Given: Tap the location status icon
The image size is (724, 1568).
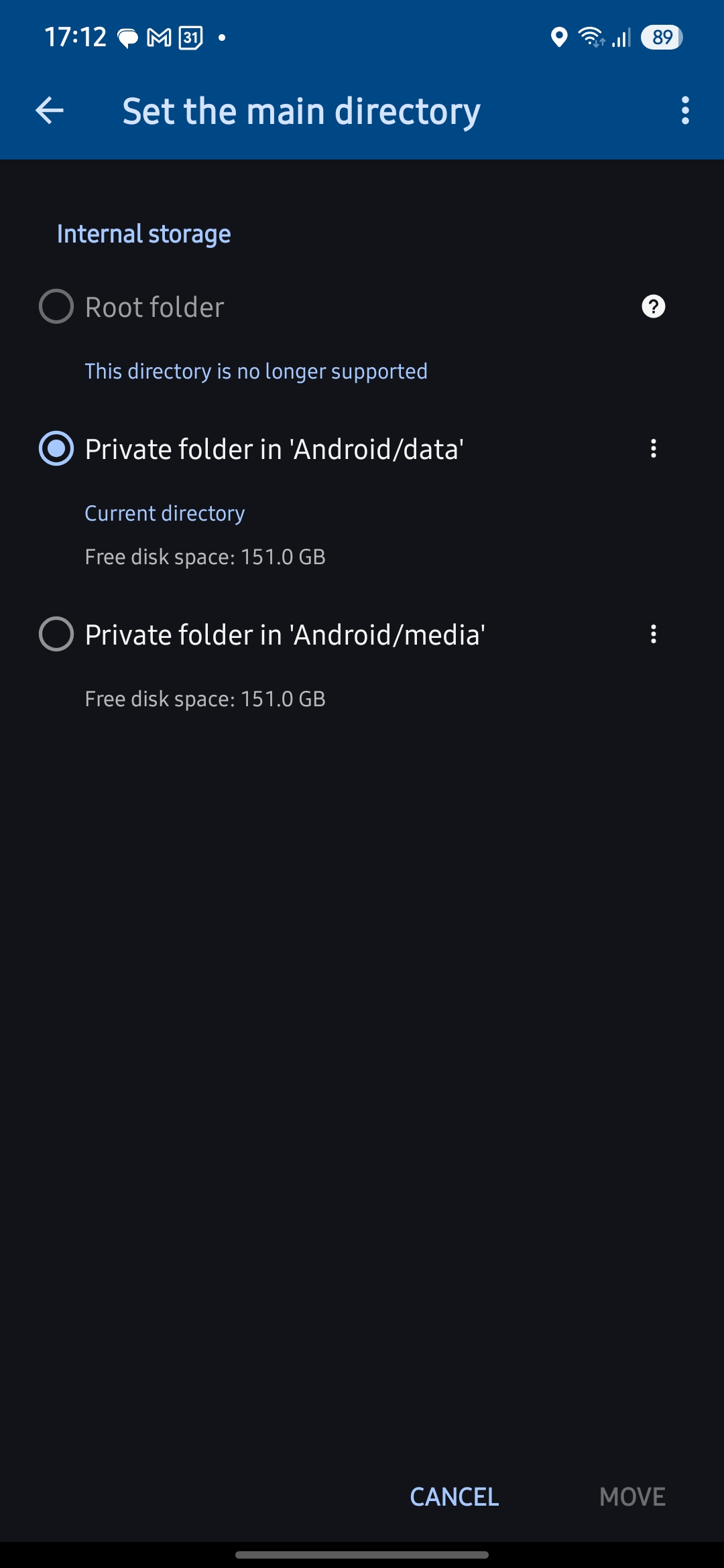Looking at the screenshot, I should coord(558,38).
